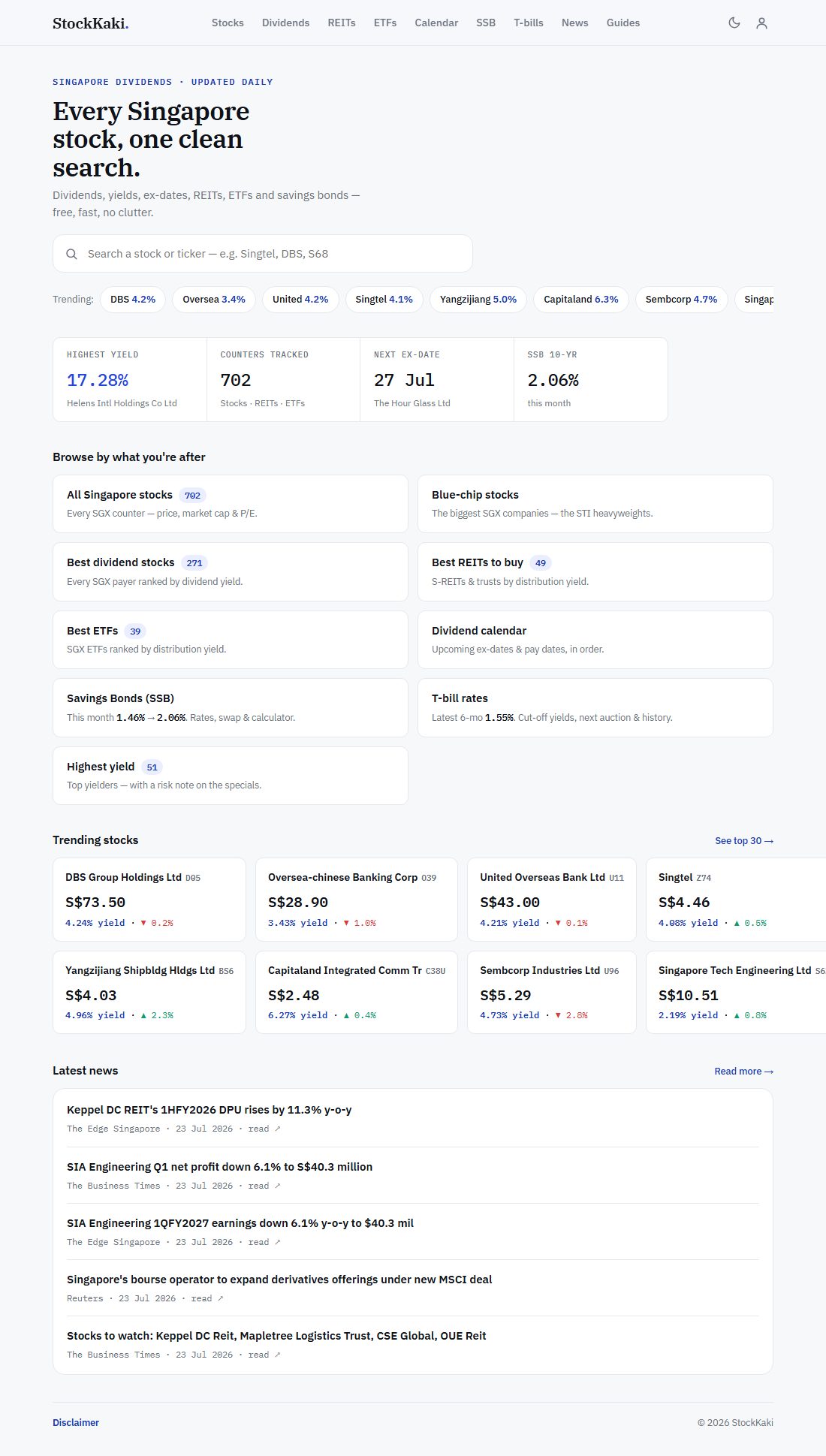This screenshot has height=1456, width=826.
Task: Open the SIA Engineering 1QFY2027 earnings headline
Action: [240, 1223]
